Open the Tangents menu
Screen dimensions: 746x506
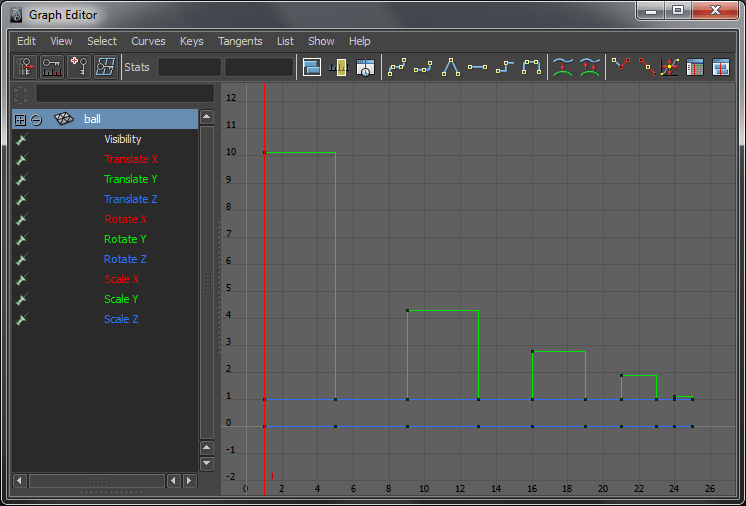(x=240, y=41)
